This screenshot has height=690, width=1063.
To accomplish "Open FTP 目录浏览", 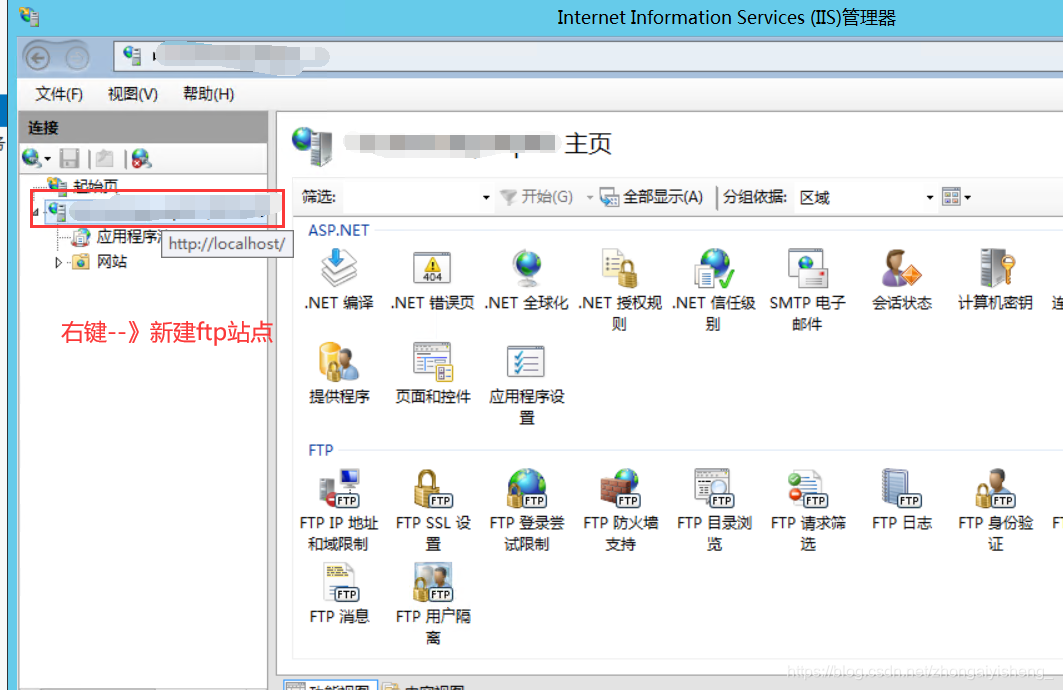I will pos(714,510).
